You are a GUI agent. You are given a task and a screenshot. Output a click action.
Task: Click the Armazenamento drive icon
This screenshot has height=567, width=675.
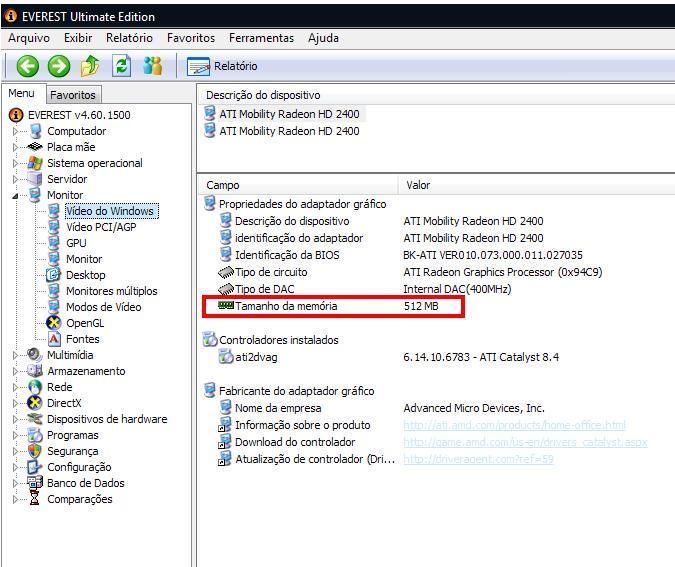coord(35,371)
